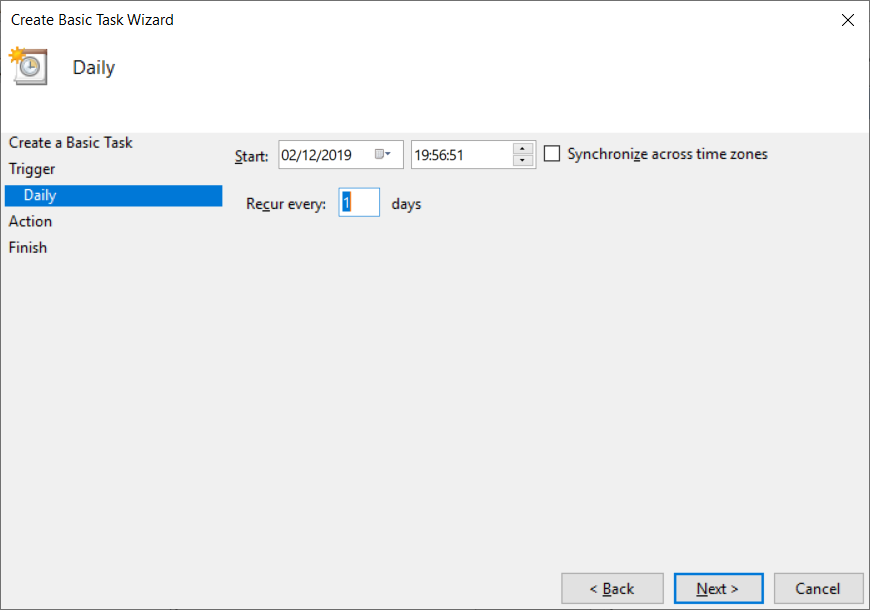The height and width of the screenshot is (610, 870).
Task: Cancel the wizard
Action: 818,588
